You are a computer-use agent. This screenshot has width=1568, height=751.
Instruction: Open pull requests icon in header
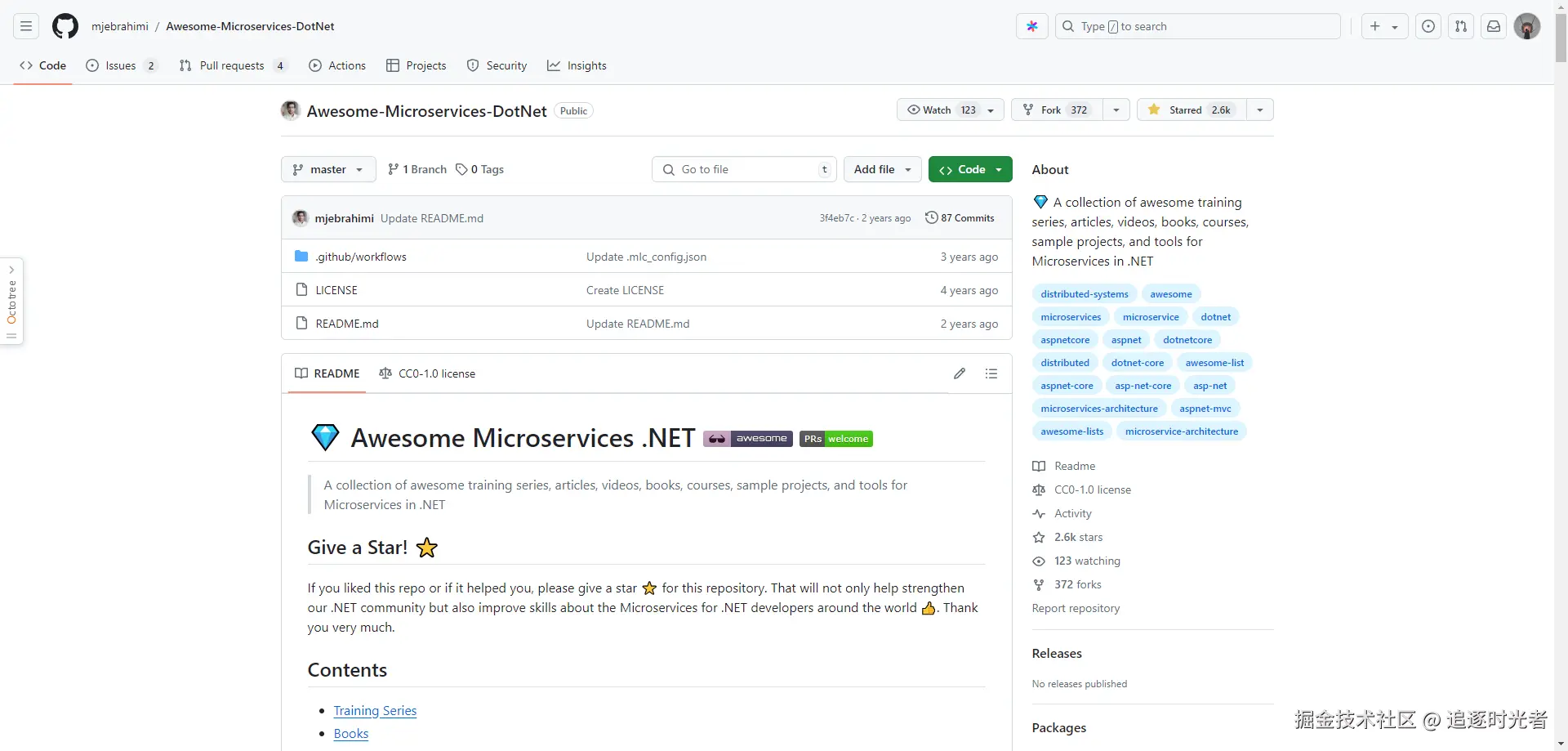click(x=1461, y=26)
